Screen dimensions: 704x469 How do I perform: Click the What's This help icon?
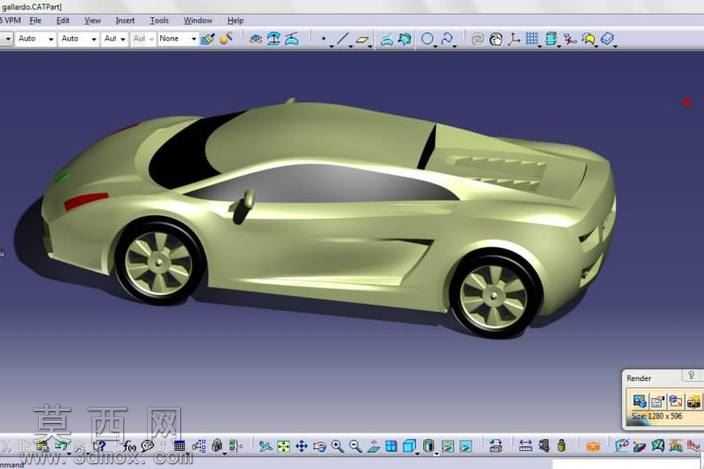(99, 446)
